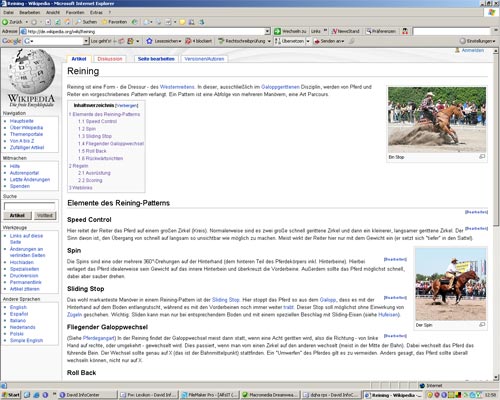Viewport: 500px width, 400px height.
Task: Click the Windows Start button
Action: coord(11,395)
